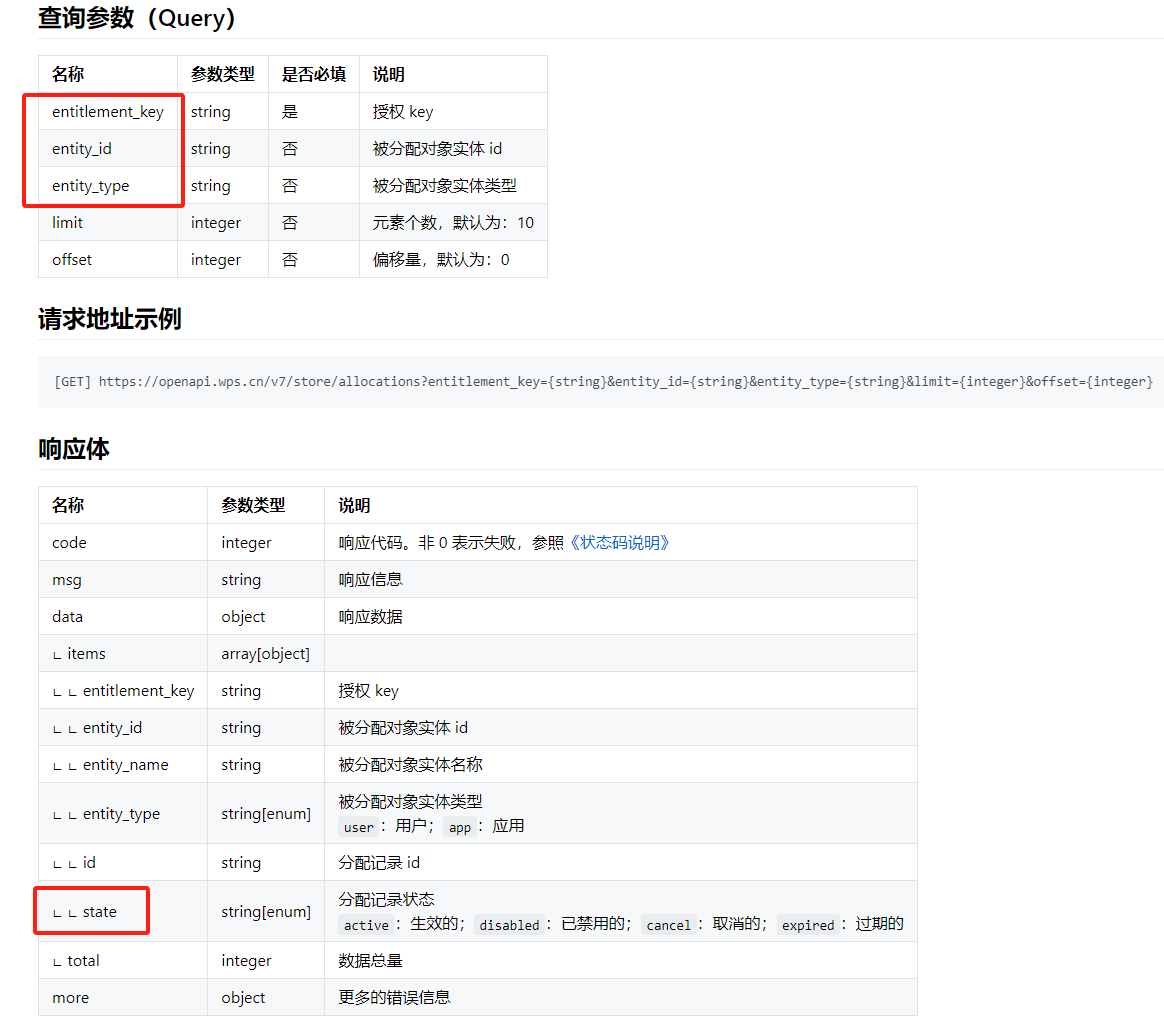The height and width of the screenshot is (1031, 1164).
Task: Click the 是否必填 column header
Action: [314, 75]
